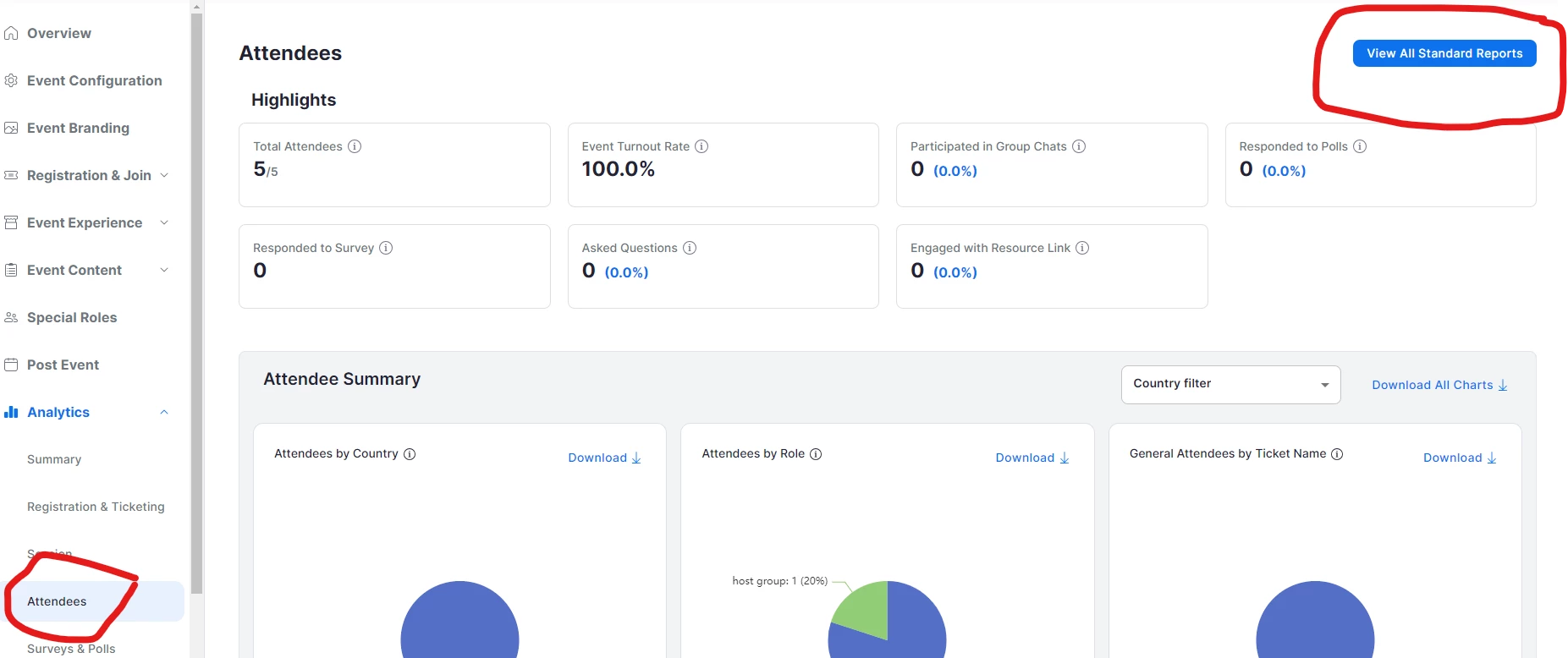Show info for Responded to Polls

tap(1360, 146)
